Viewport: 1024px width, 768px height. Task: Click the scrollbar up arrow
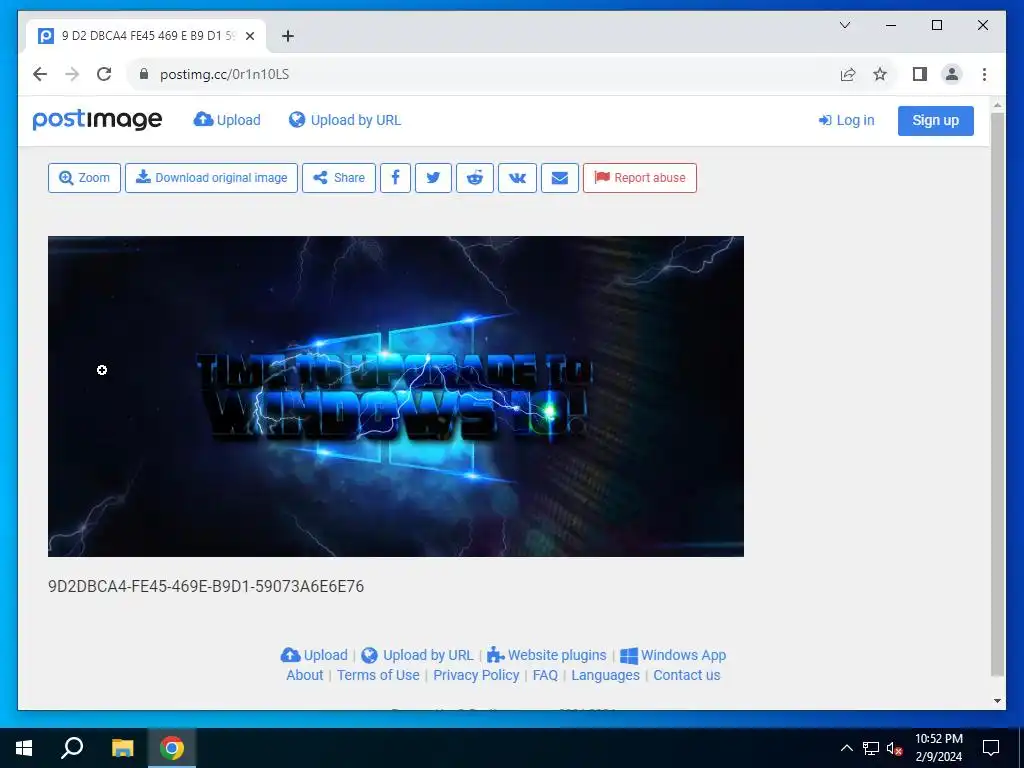(x=997, y=104)
